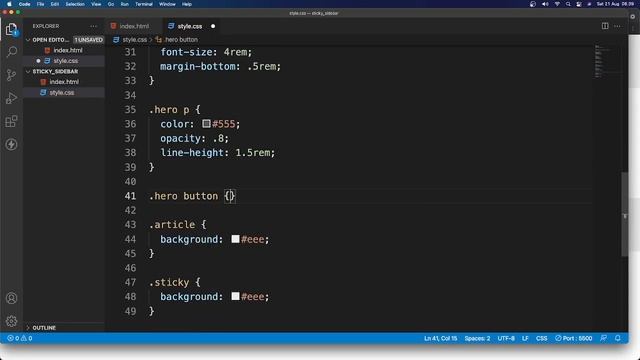
Task: Open the Run menu
Action: (x=124, y=4)
